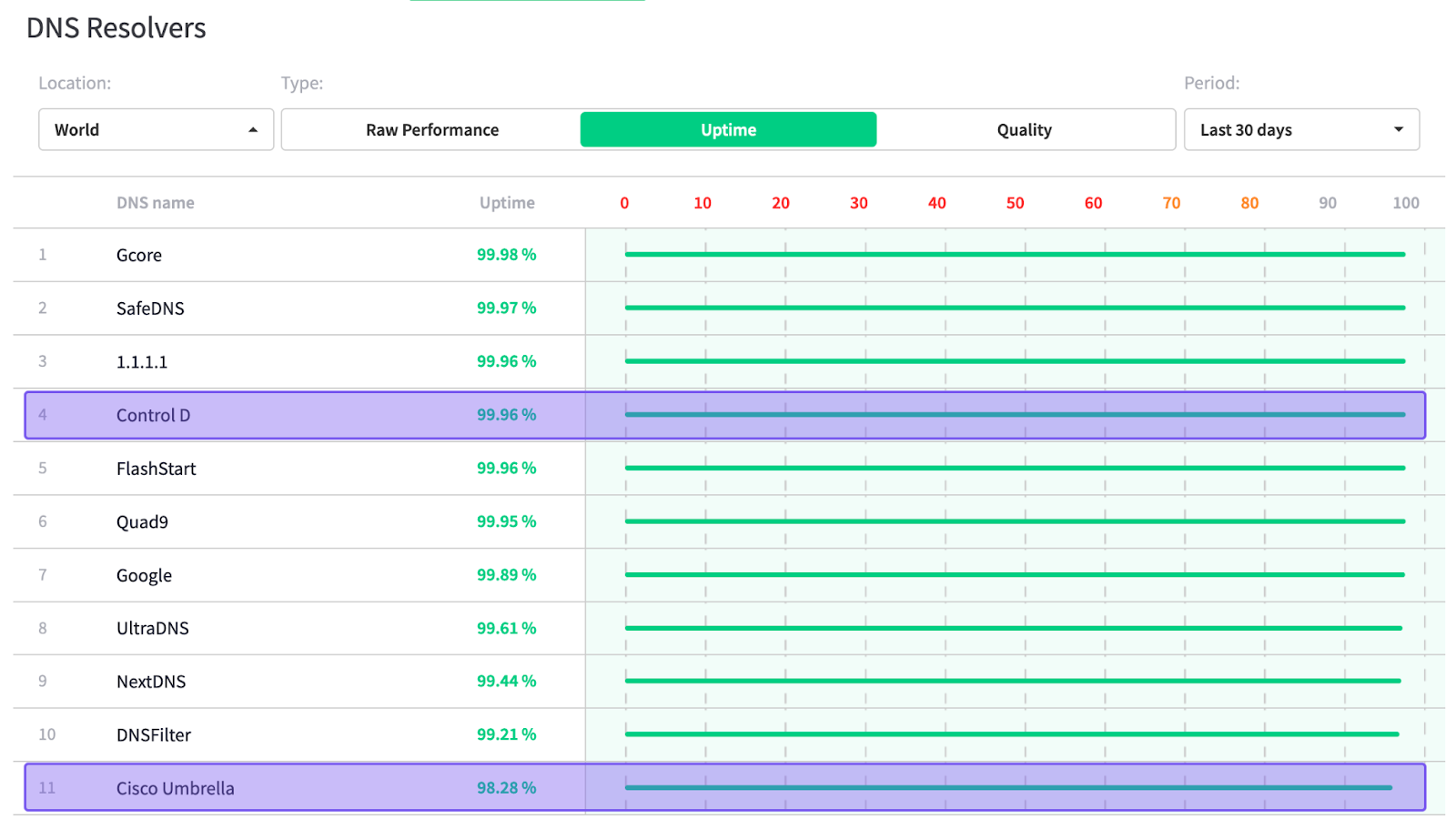This screenshot has height=829, width=1456.
Task: Open the 1.1.1.1 resolver entry
Action: click(x=142, y=362)
